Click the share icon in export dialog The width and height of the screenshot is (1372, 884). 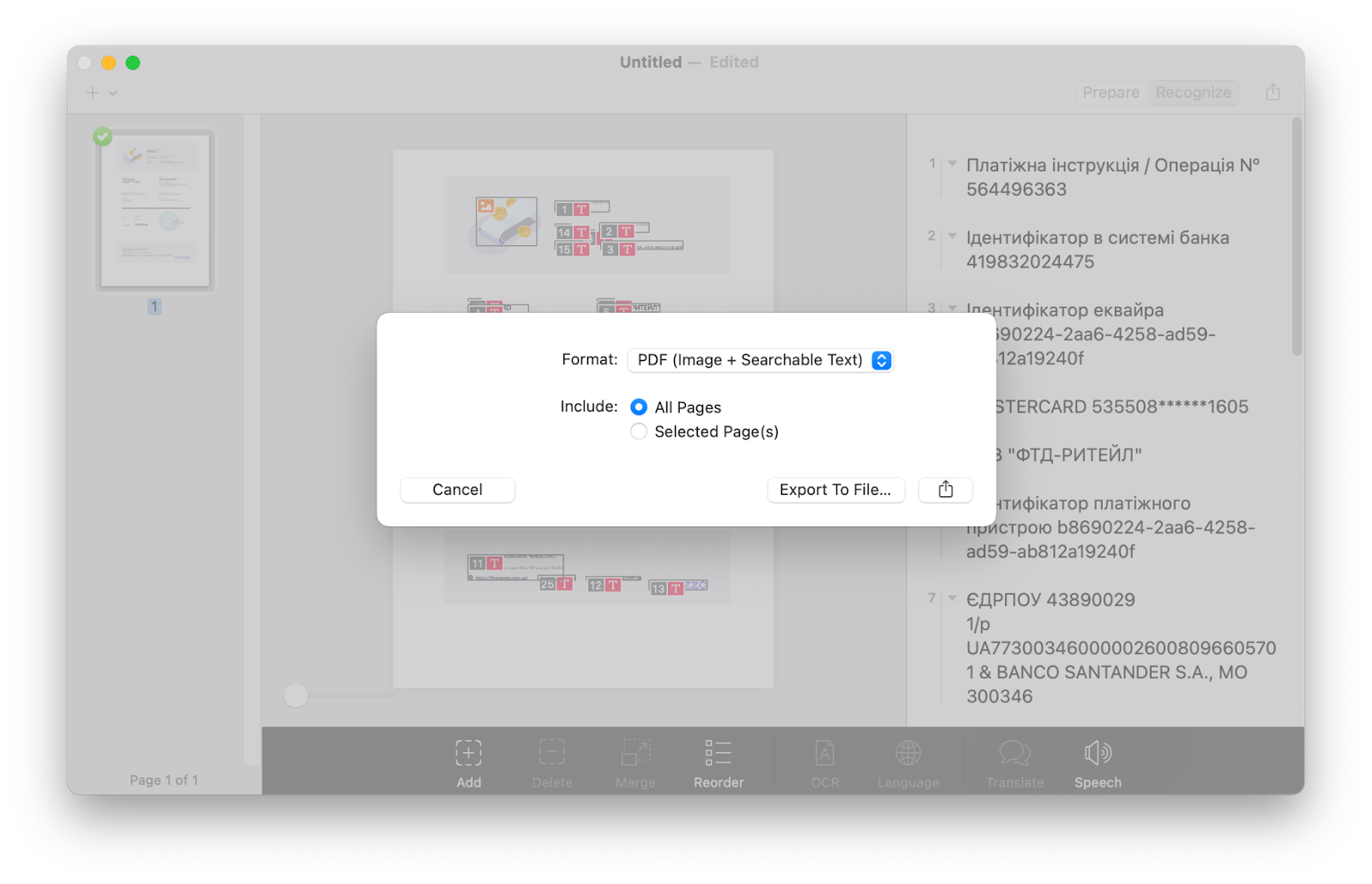[x=945, y=490]
